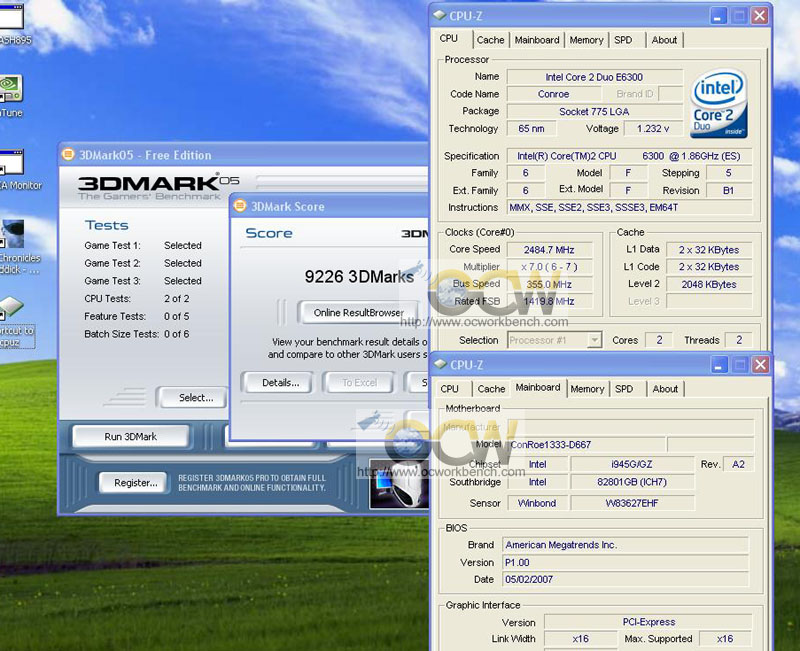Click the Southbridge value 82801GB (ICH7)

pyautogui.click(x=632, y=482)
